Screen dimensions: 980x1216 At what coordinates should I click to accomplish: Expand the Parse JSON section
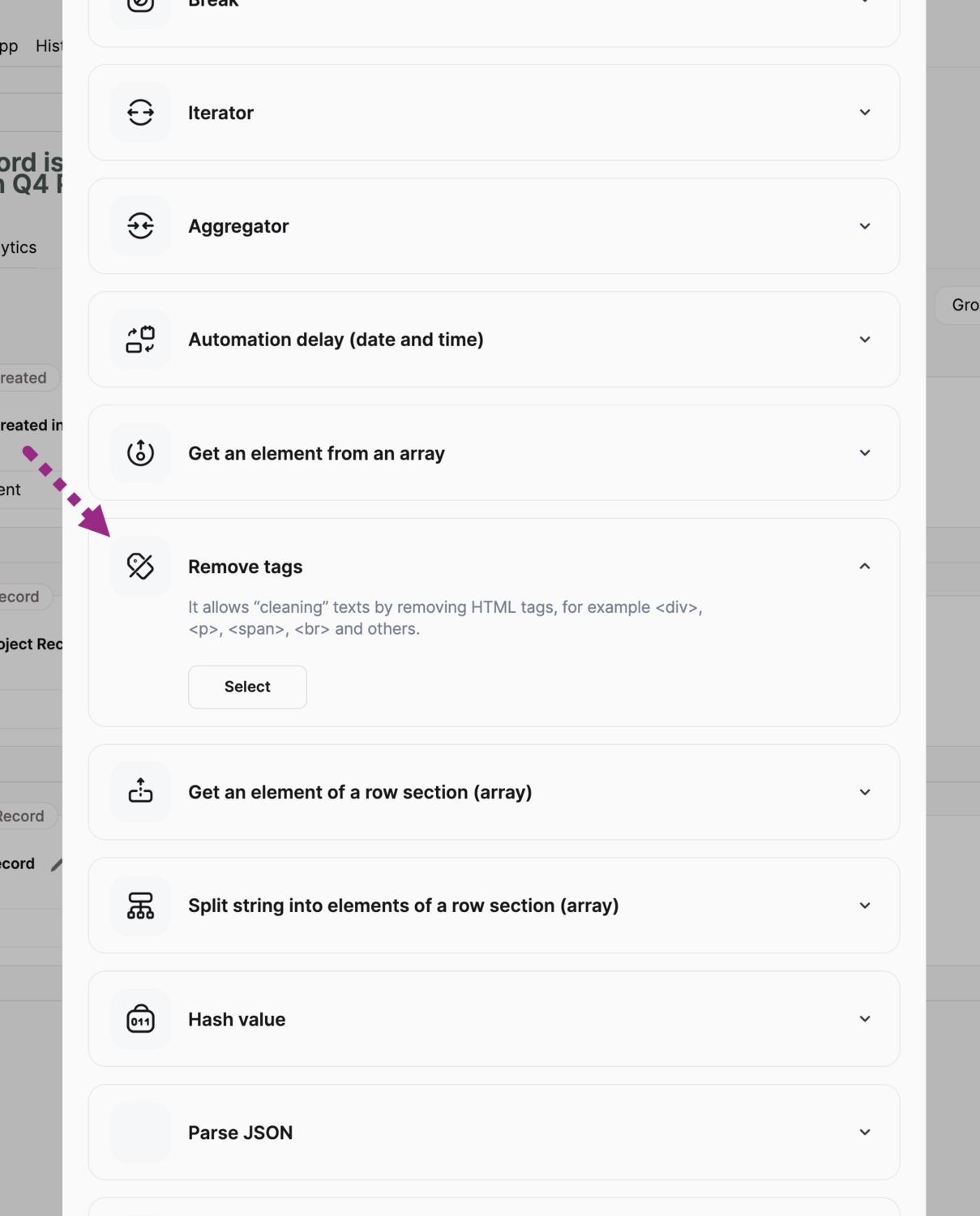coord(864,1132)
